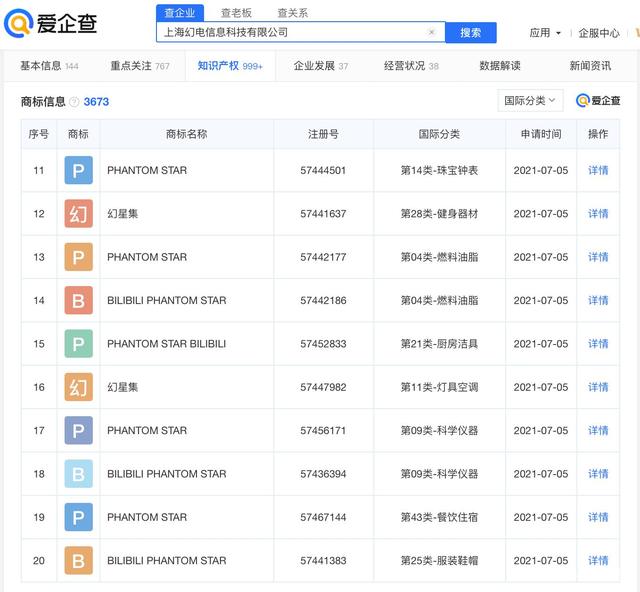The height and width of the screenshot is (592, 640).
Task: Click PHANTOM STAR BILIBILI trademark name
Action: (167, 344)
